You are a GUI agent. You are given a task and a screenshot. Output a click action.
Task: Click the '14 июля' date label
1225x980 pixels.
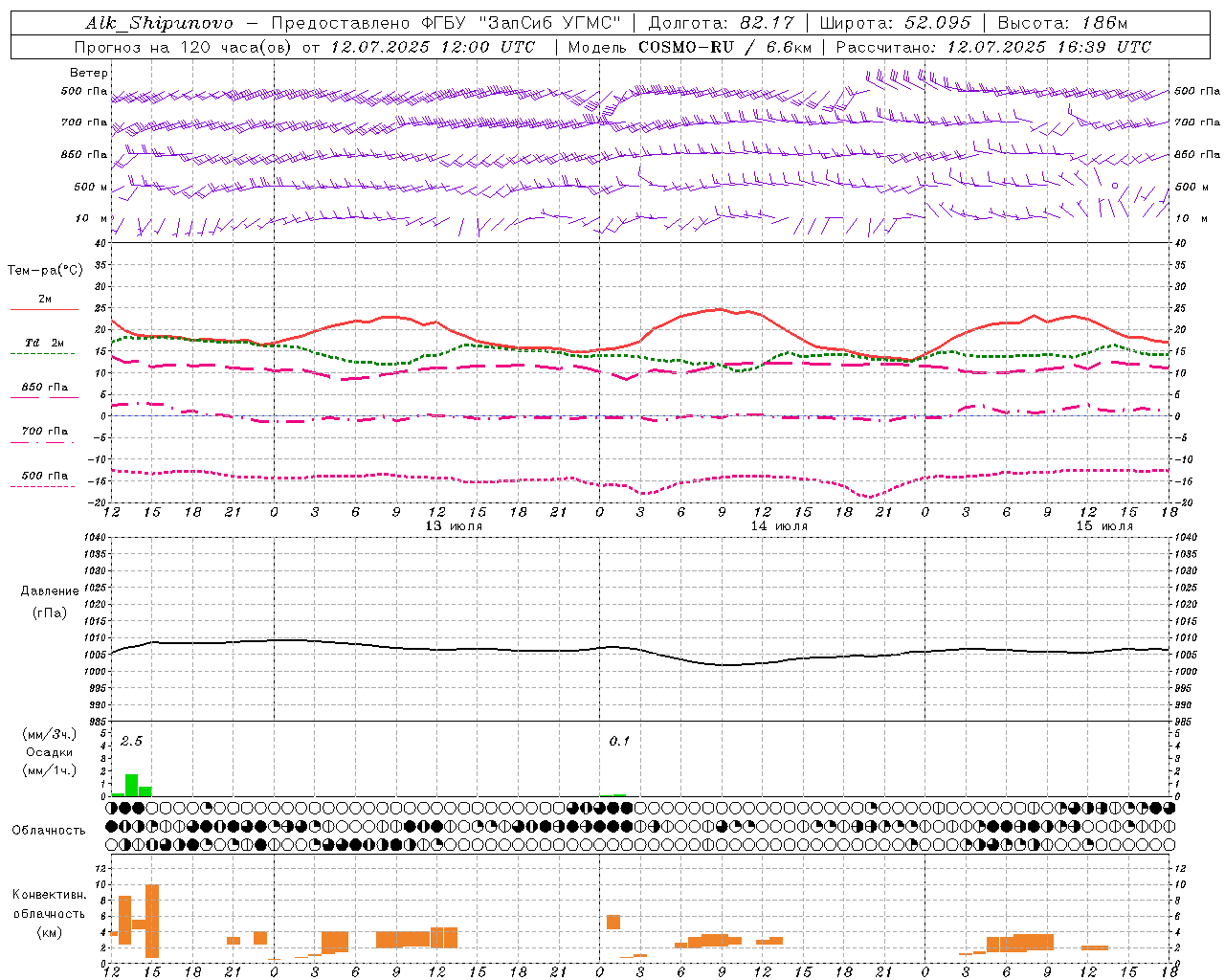(x=779, y=526)
